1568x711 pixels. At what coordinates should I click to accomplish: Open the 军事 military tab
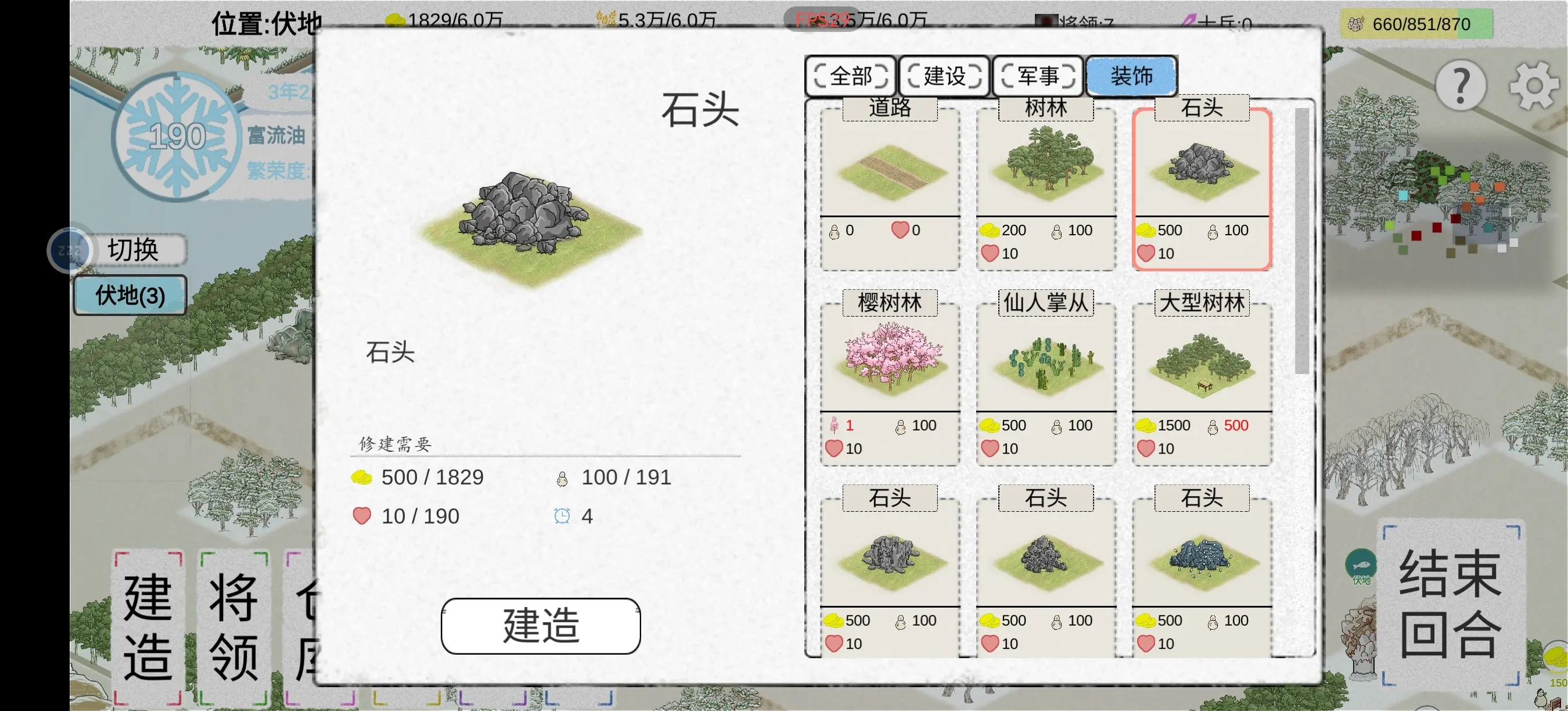(x=1038, y=76)
